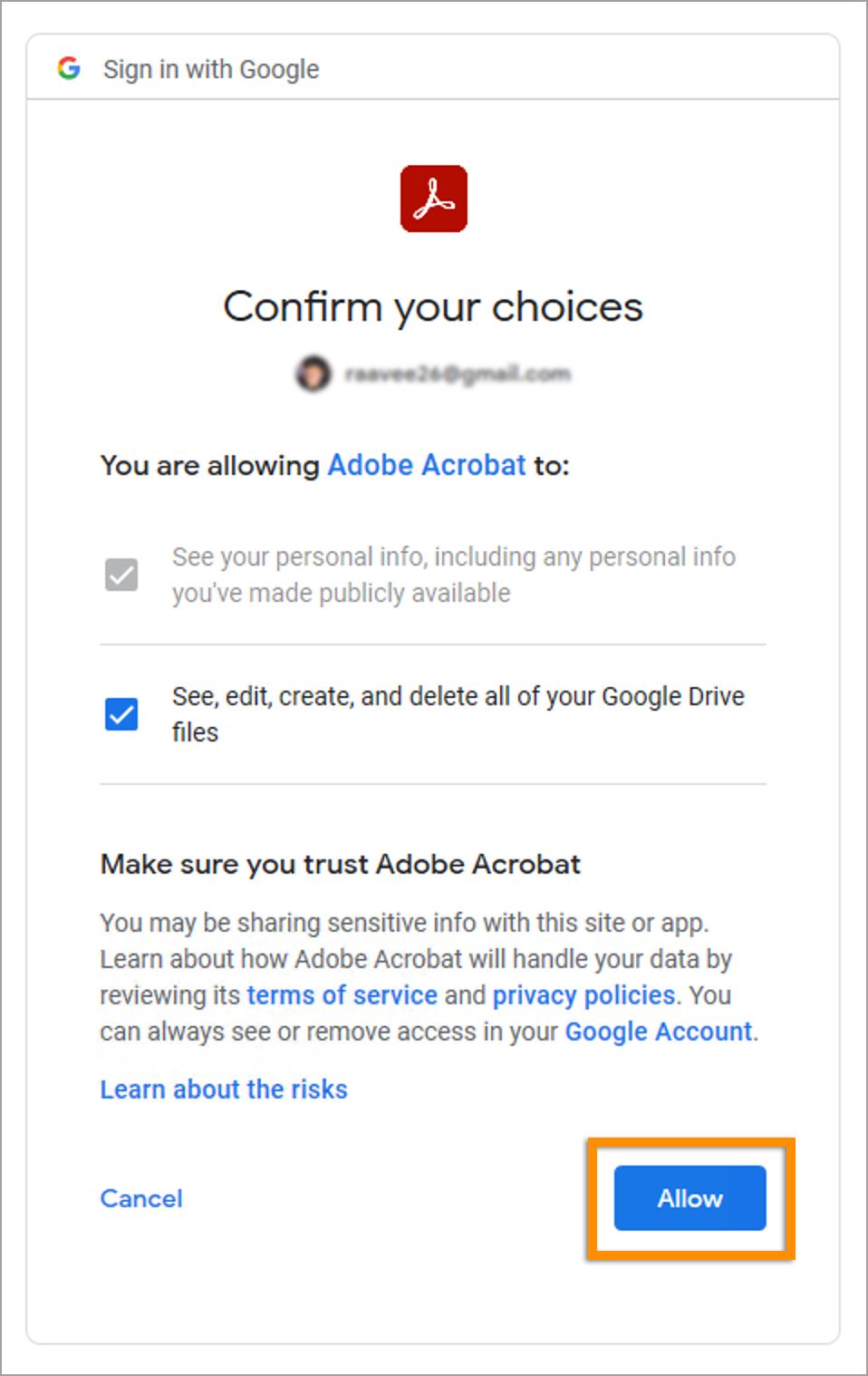
Task: Click the 'Sign in with Google' header text
Action: pyautogui.click(x=211, y=69)
